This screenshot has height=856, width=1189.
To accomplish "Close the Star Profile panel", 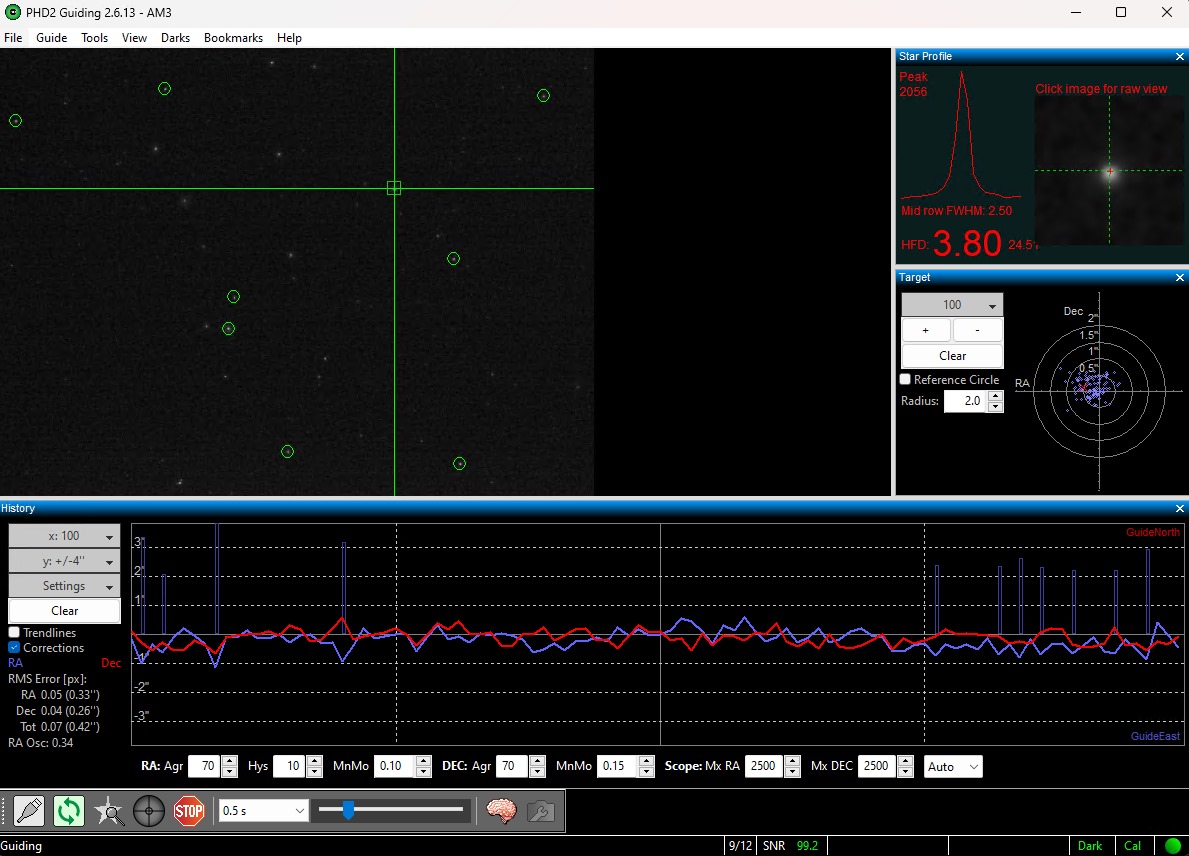I will (1179, 56).
